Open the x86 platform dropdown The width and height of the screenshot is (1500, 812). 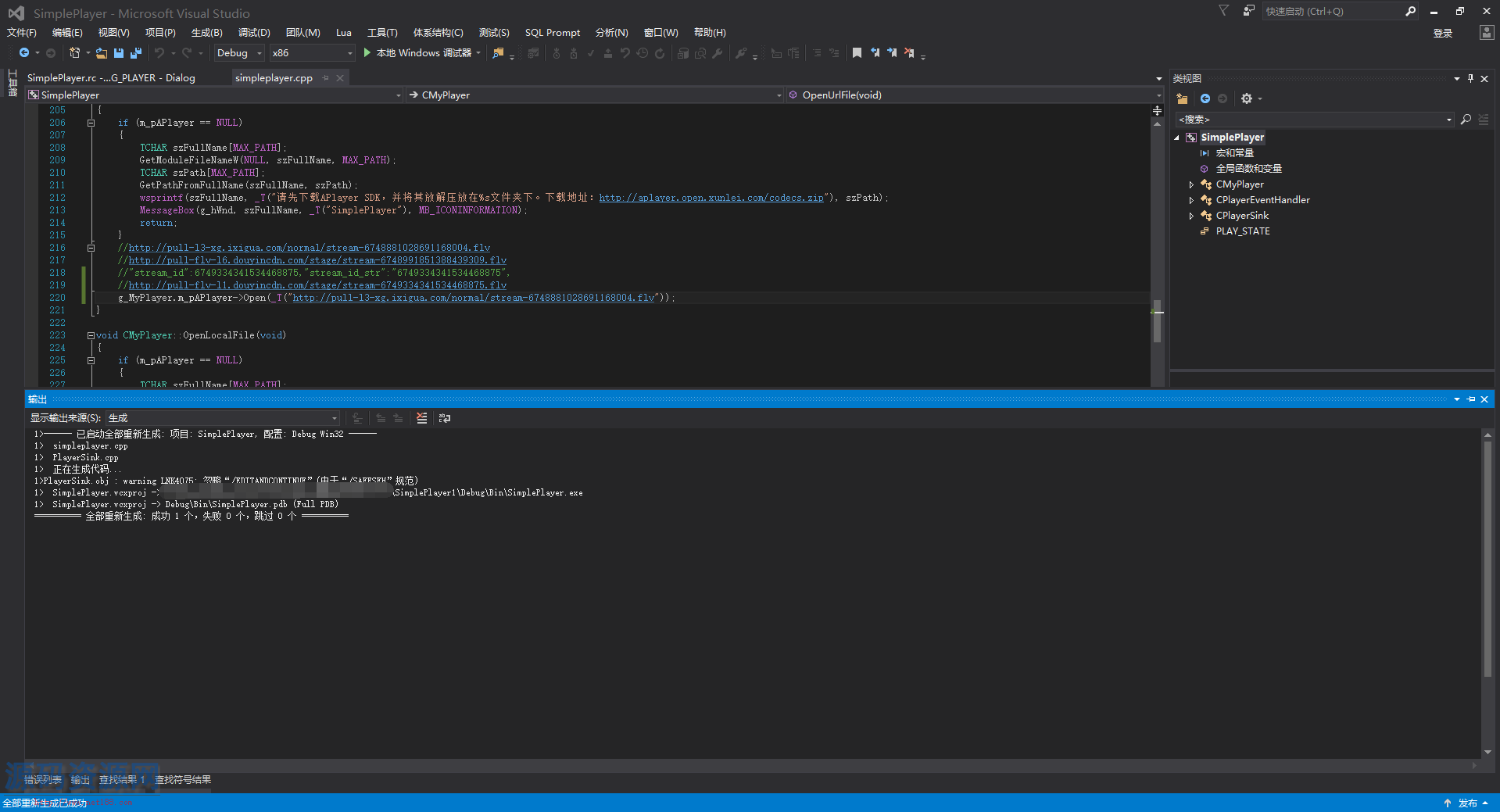tap(313, 53)
